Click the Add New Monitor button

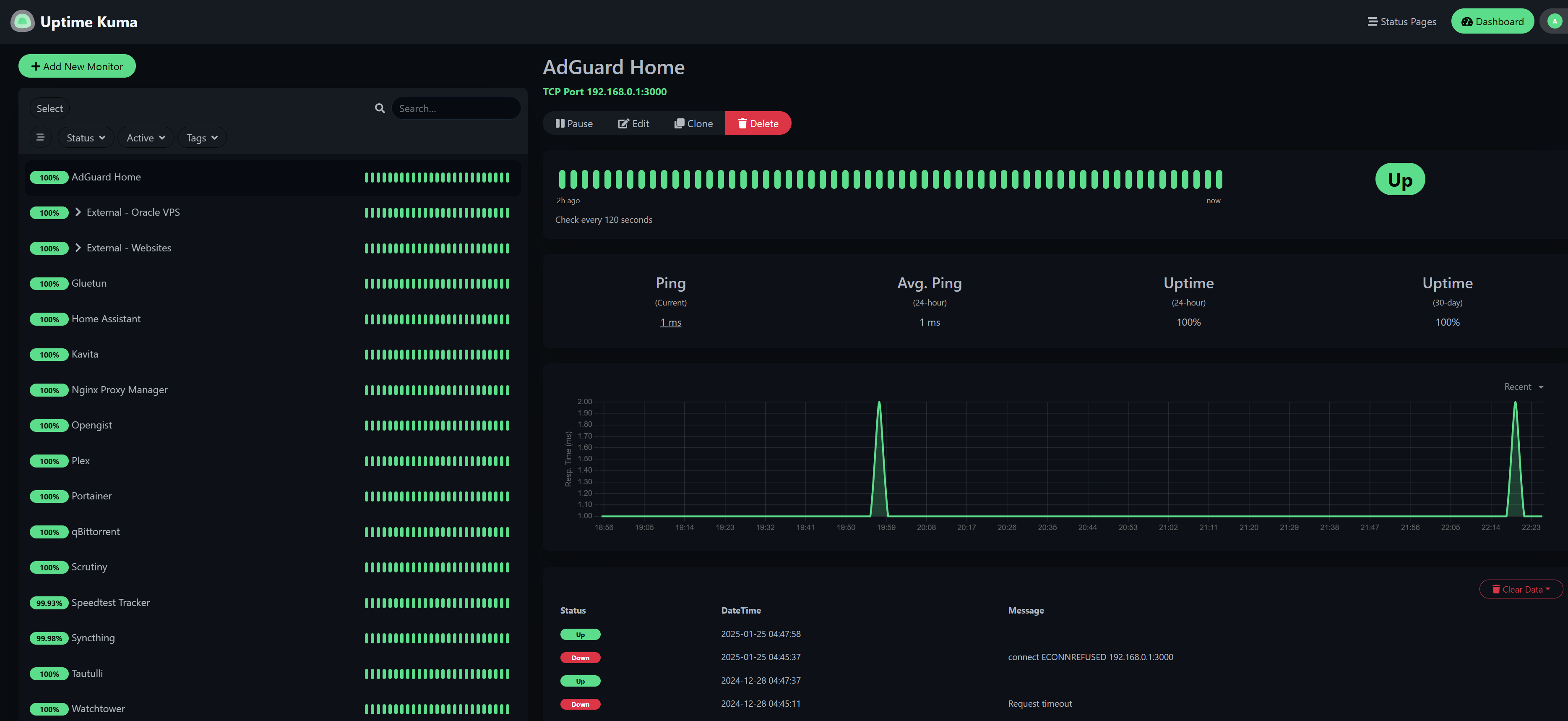[x=77, y=66]
